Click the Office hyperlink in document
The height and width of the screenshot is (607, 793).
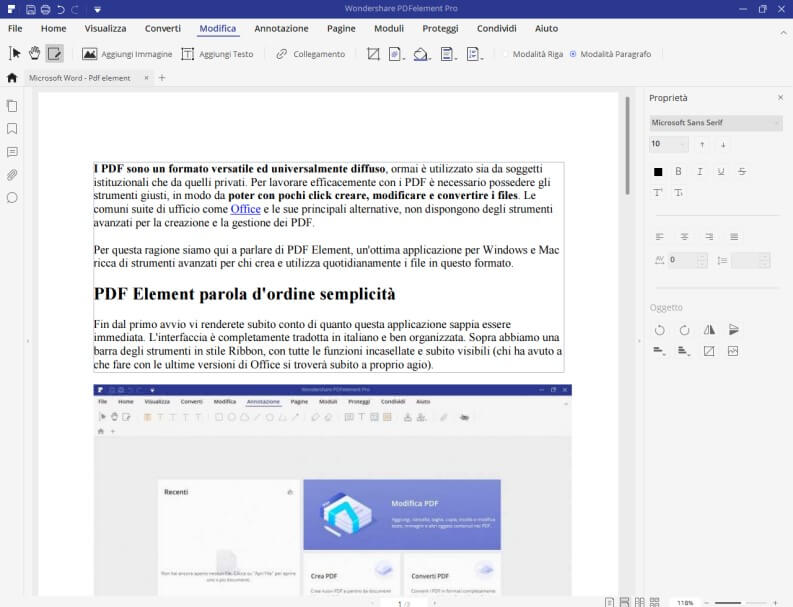(245, 209)
